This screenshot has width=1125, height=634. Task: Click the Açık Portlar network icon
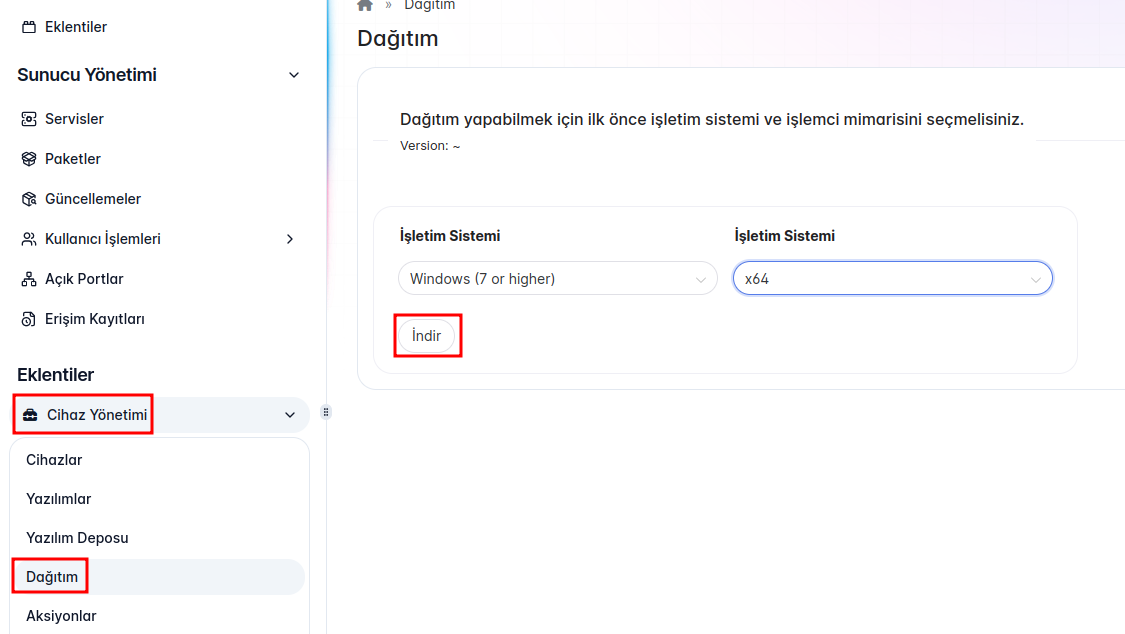point(28,279)
